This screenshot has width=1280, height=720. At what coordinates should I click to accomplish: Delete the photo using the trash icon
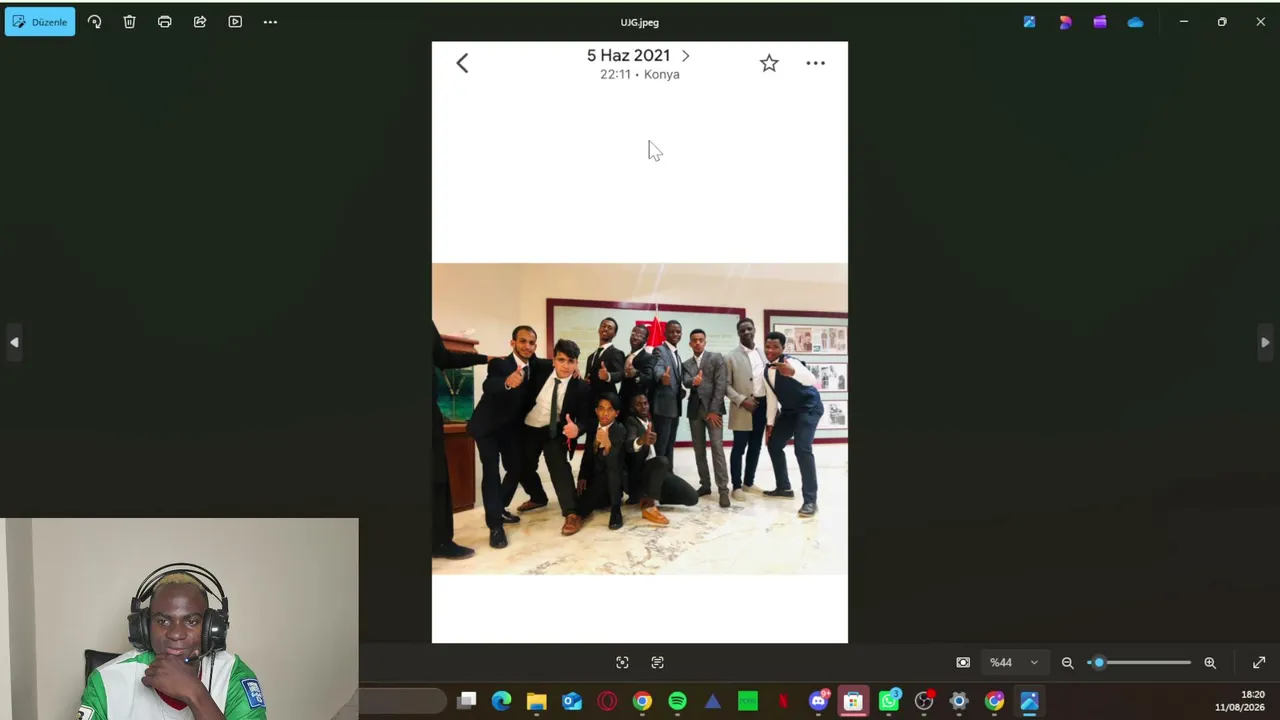129,22
